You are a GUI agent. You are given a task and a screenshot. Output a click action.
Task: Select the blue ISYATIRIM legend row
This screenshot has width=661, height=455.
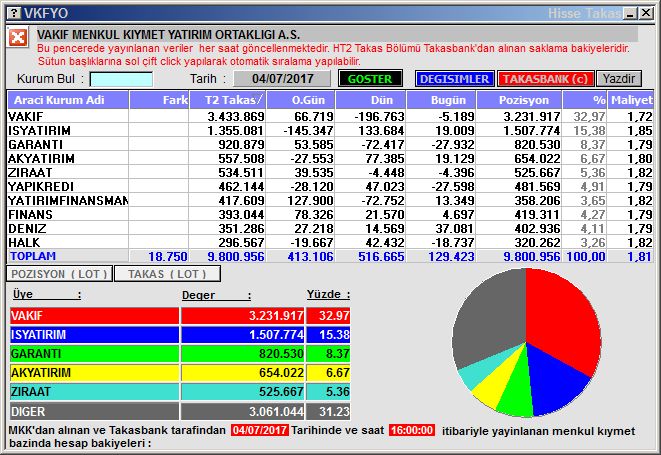(x=180, y=335)
